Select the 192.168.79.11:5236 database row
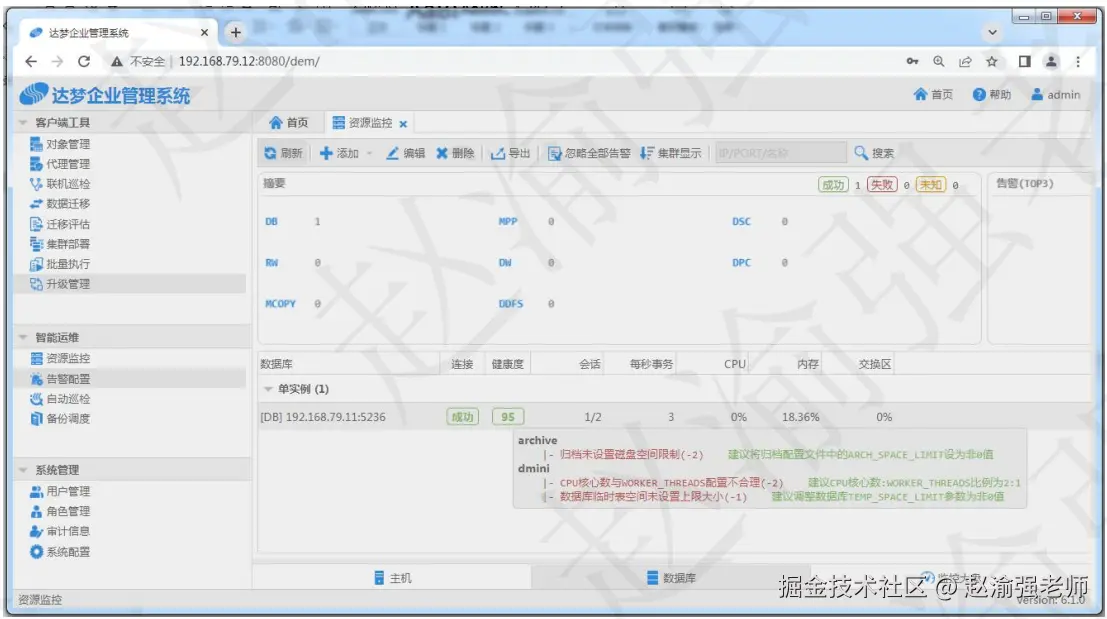 674,417
